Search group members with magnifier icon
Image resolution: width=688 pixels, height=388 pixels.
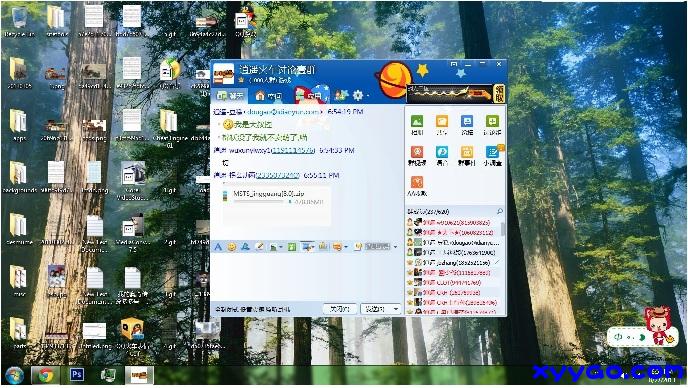(x=500, y=212)
